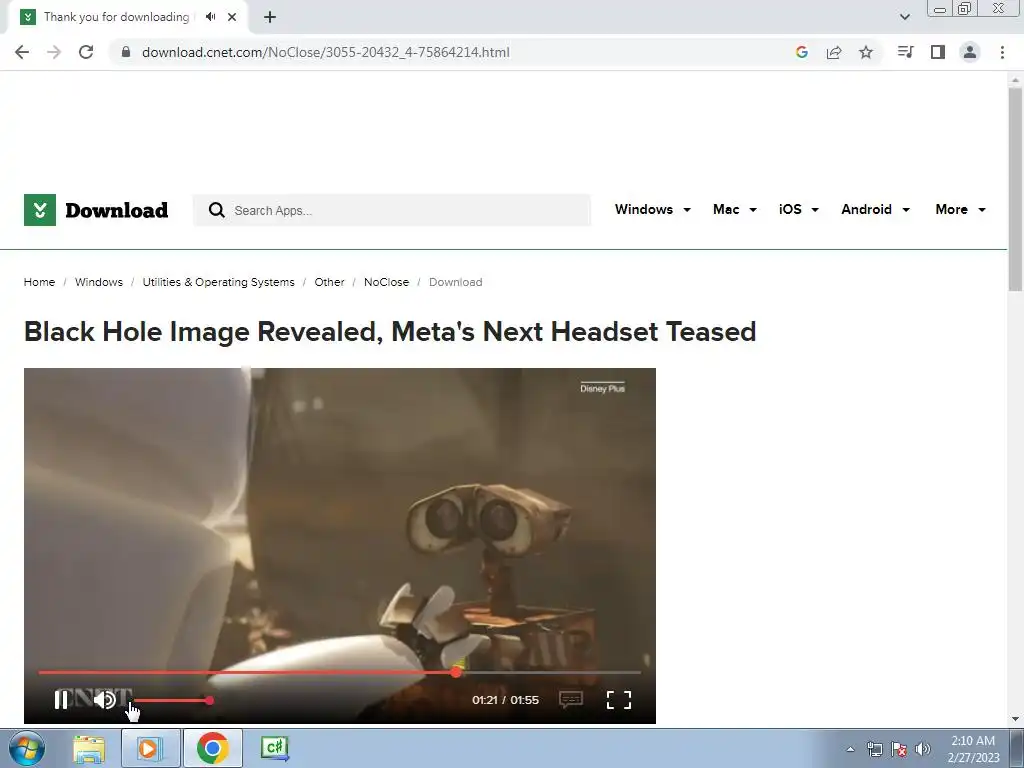Screen dimensions: 1024x768
Task: Click the Chrome taskbar icon
Action: click(212, 748)
